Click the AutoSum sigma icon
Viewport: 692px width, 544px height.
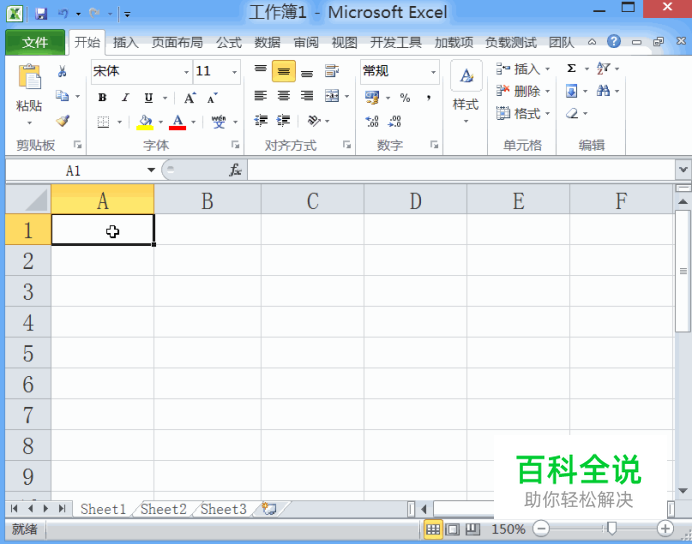572,68
